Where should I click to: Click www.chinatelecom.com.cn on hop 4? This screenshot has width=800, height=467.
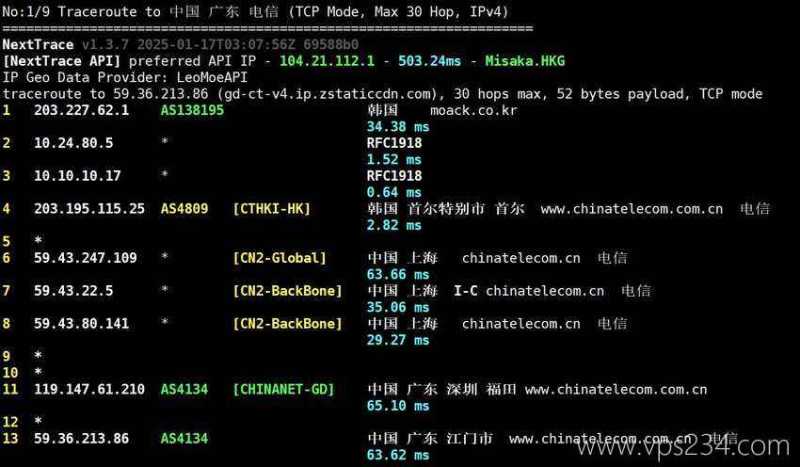[632, 209]
